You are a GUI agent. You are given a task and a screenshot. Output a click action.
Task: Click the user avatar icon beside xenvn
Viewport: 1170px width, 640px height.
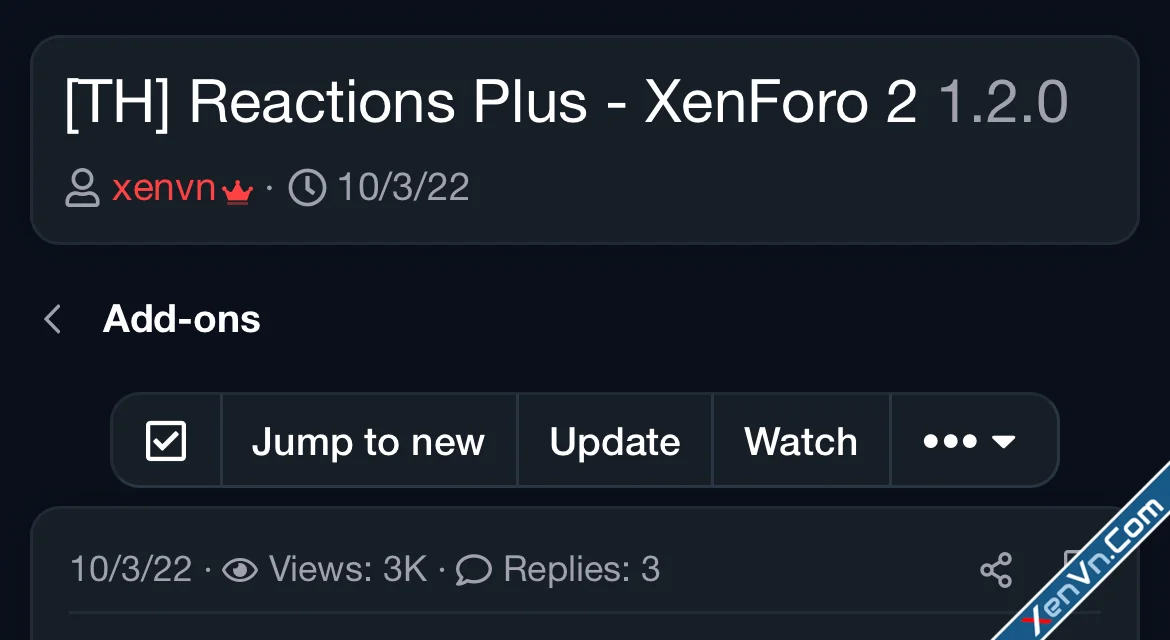pyautogui.click(x=82, y=188)
